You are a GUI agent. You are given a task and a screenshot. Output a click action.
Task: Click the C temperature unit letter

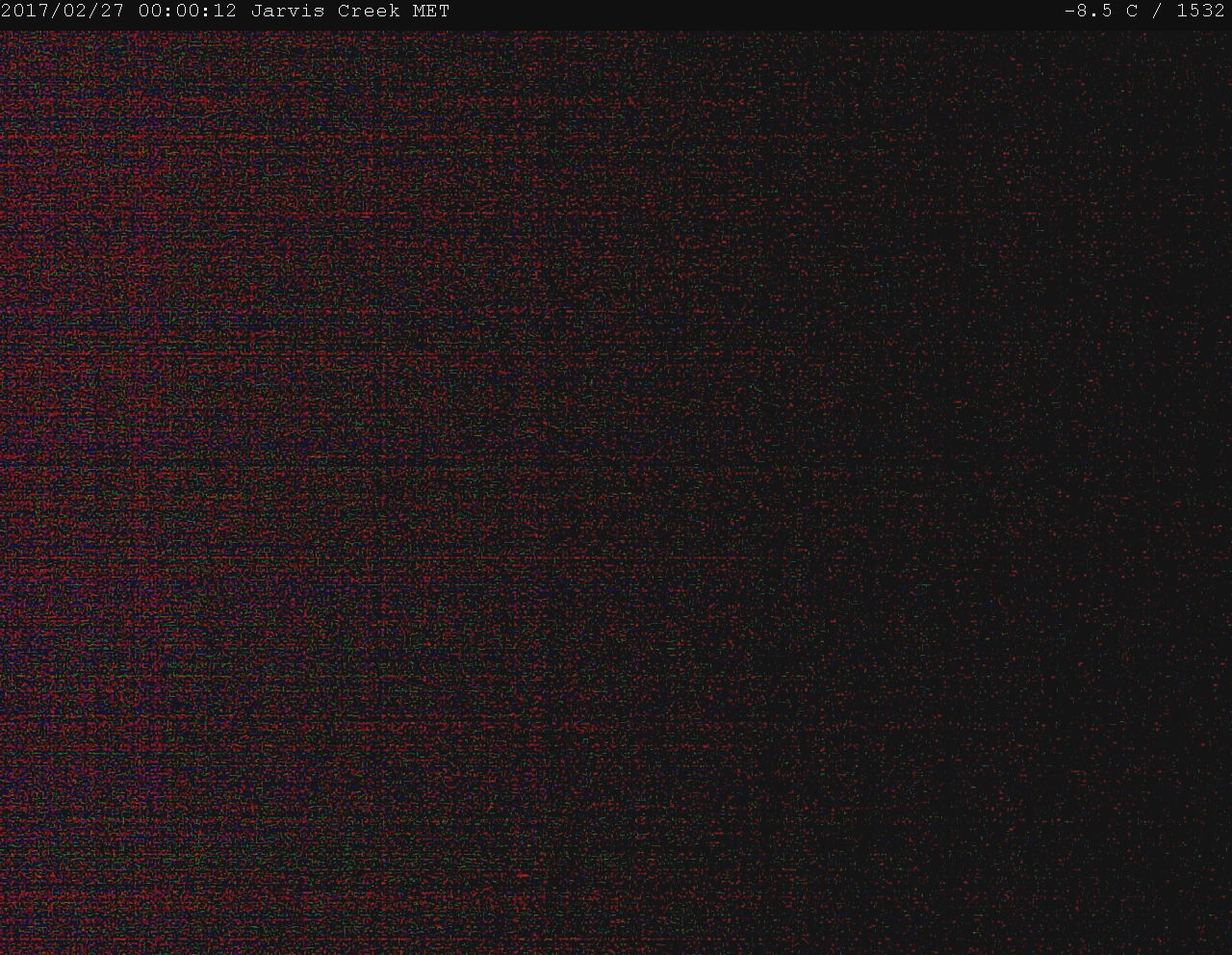(x=1131, y=12)
